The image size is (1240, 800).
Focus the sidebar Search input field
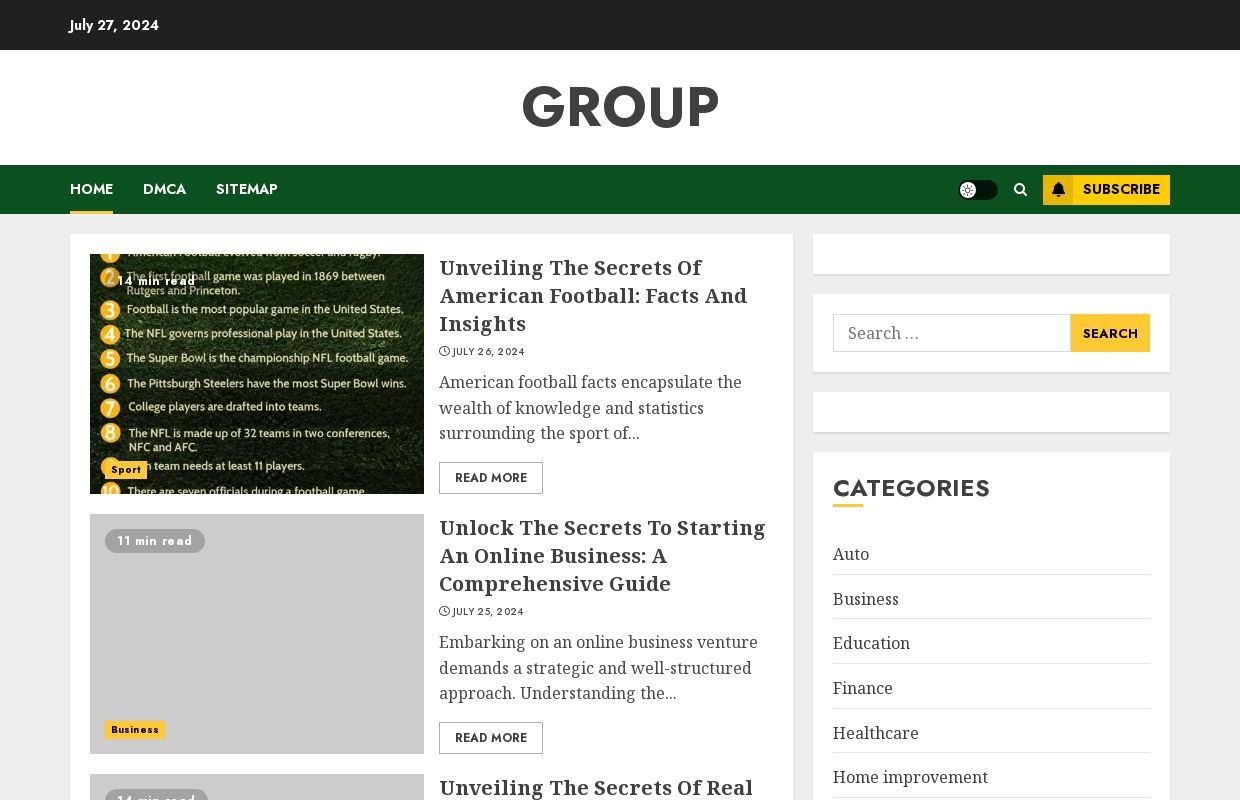(952, 333)
